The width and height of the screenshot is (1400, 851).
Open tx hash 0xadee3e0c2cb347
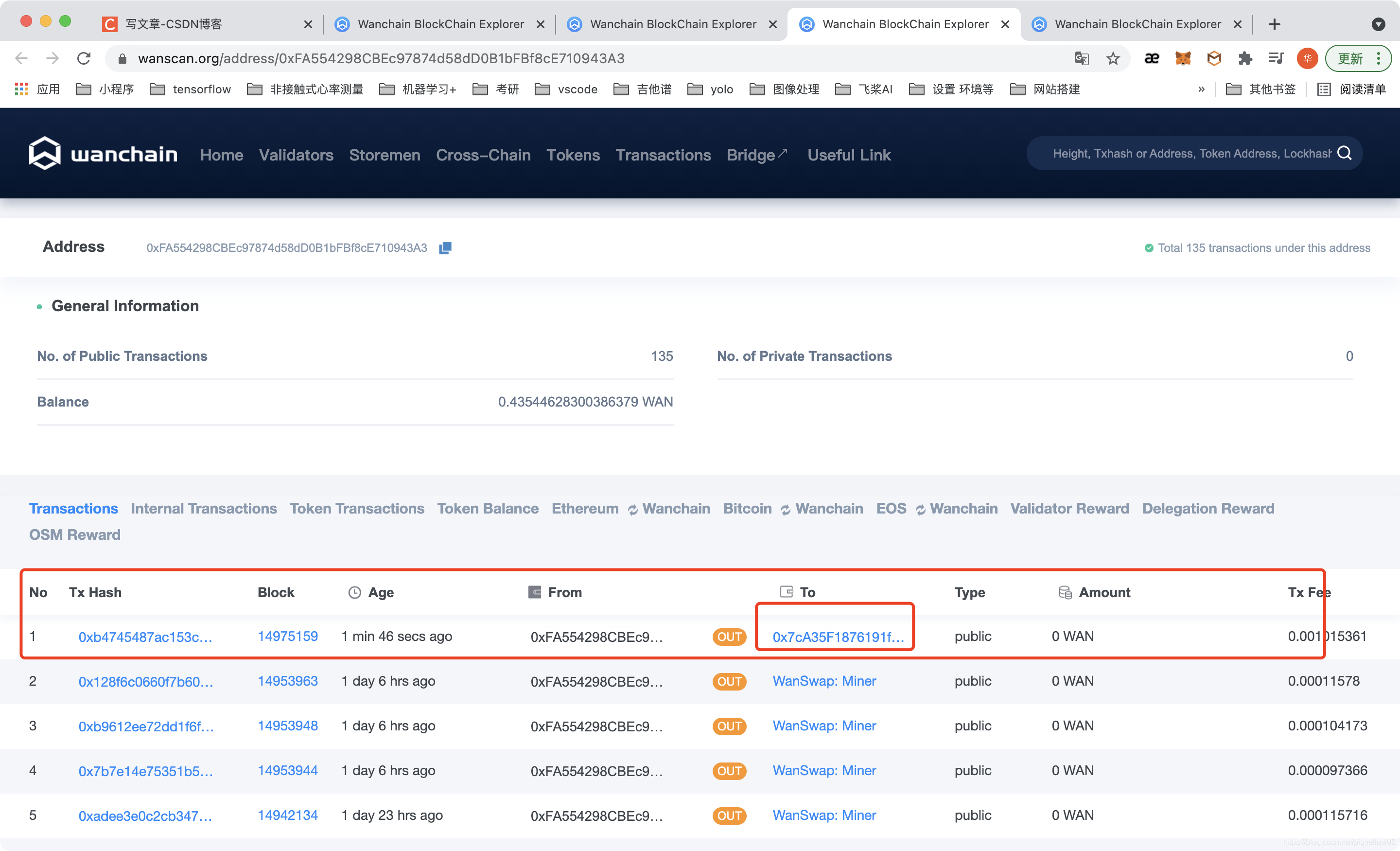(145, 816)
